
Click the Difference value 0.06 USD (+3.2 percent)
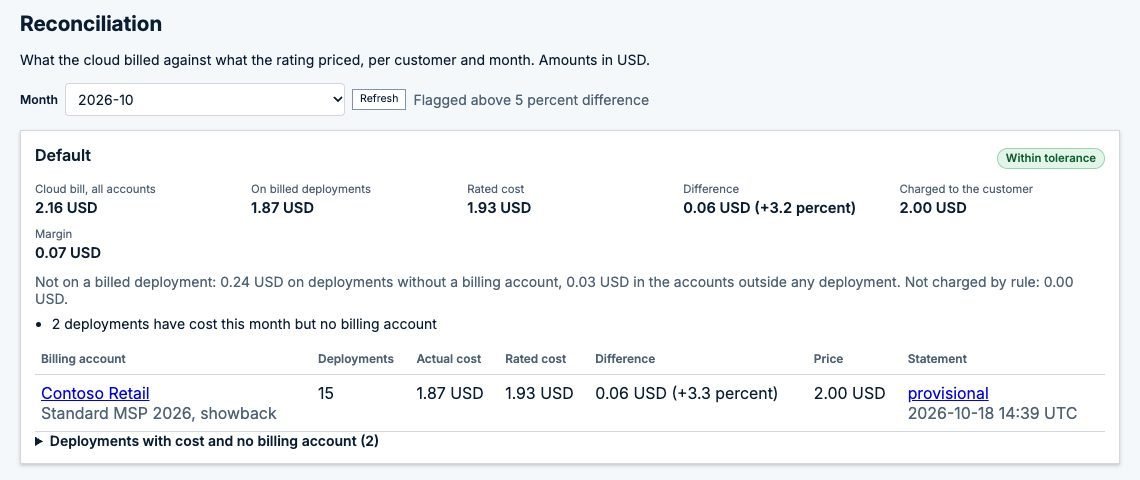click(769, 208)
